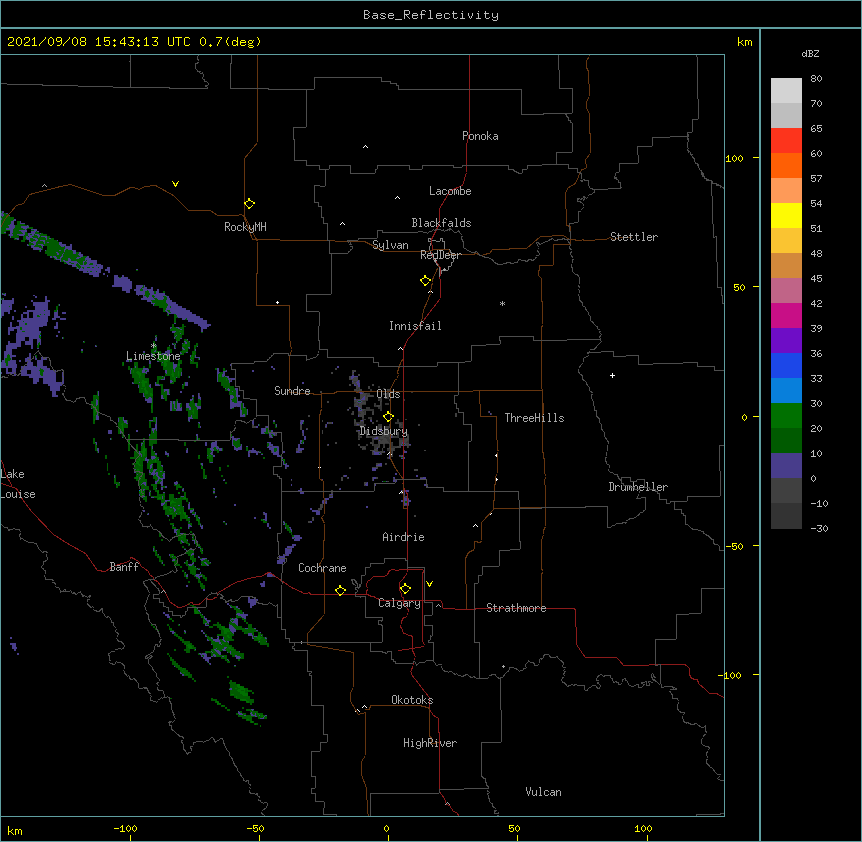Click the RedDeer city label

(x=440, y=255)
